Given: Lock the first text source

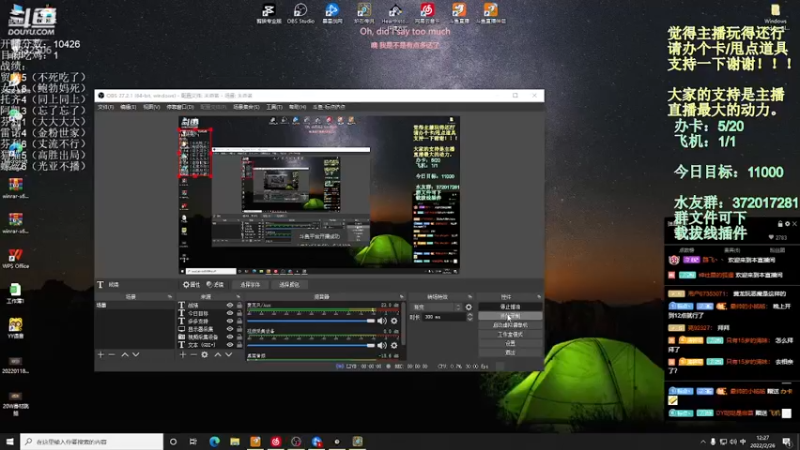Looking at the screenshot, I should (239, 305).
